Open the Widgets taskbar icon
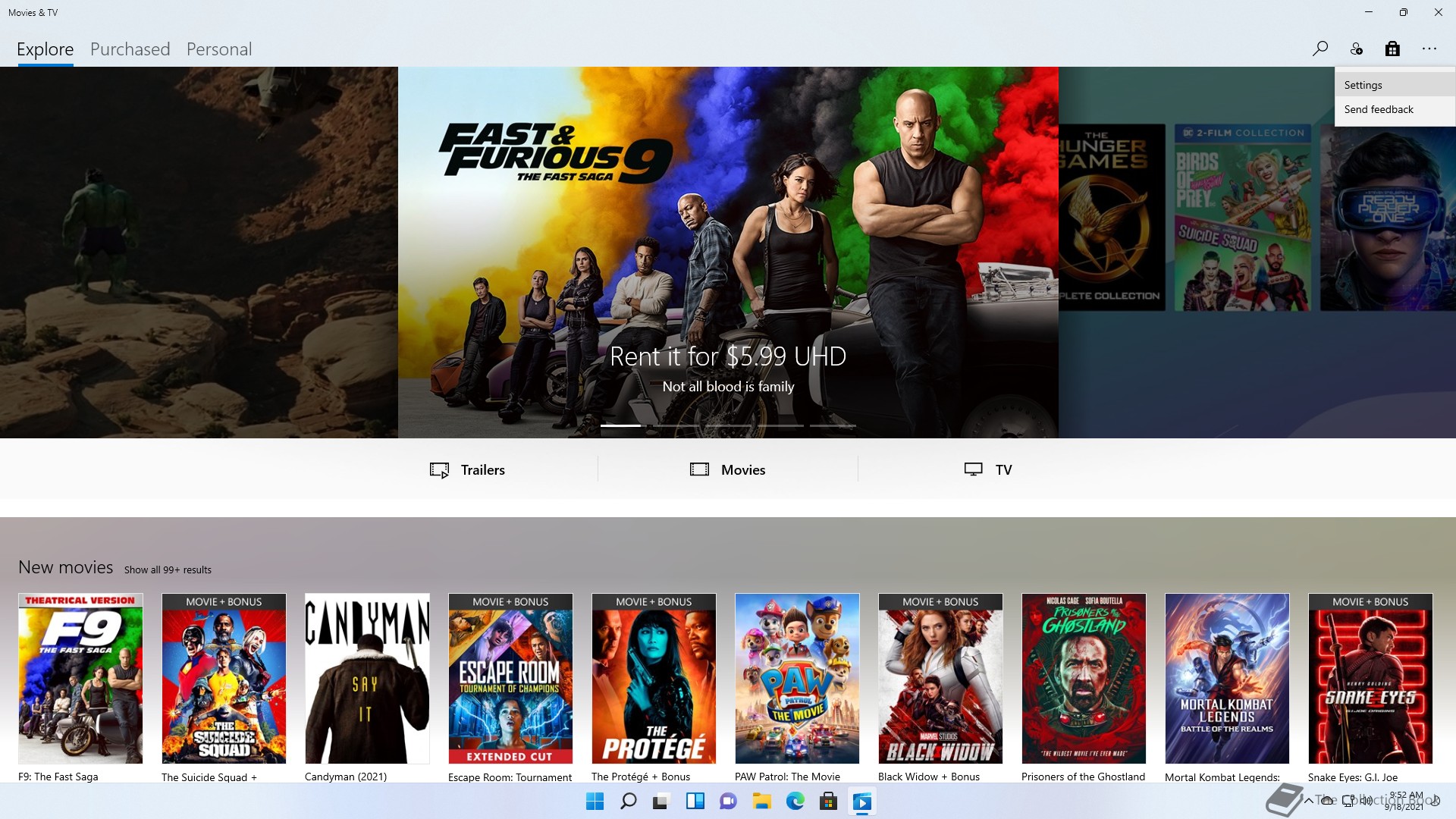This screenshot has height=819, width=1456. click(x=695, y=802)
